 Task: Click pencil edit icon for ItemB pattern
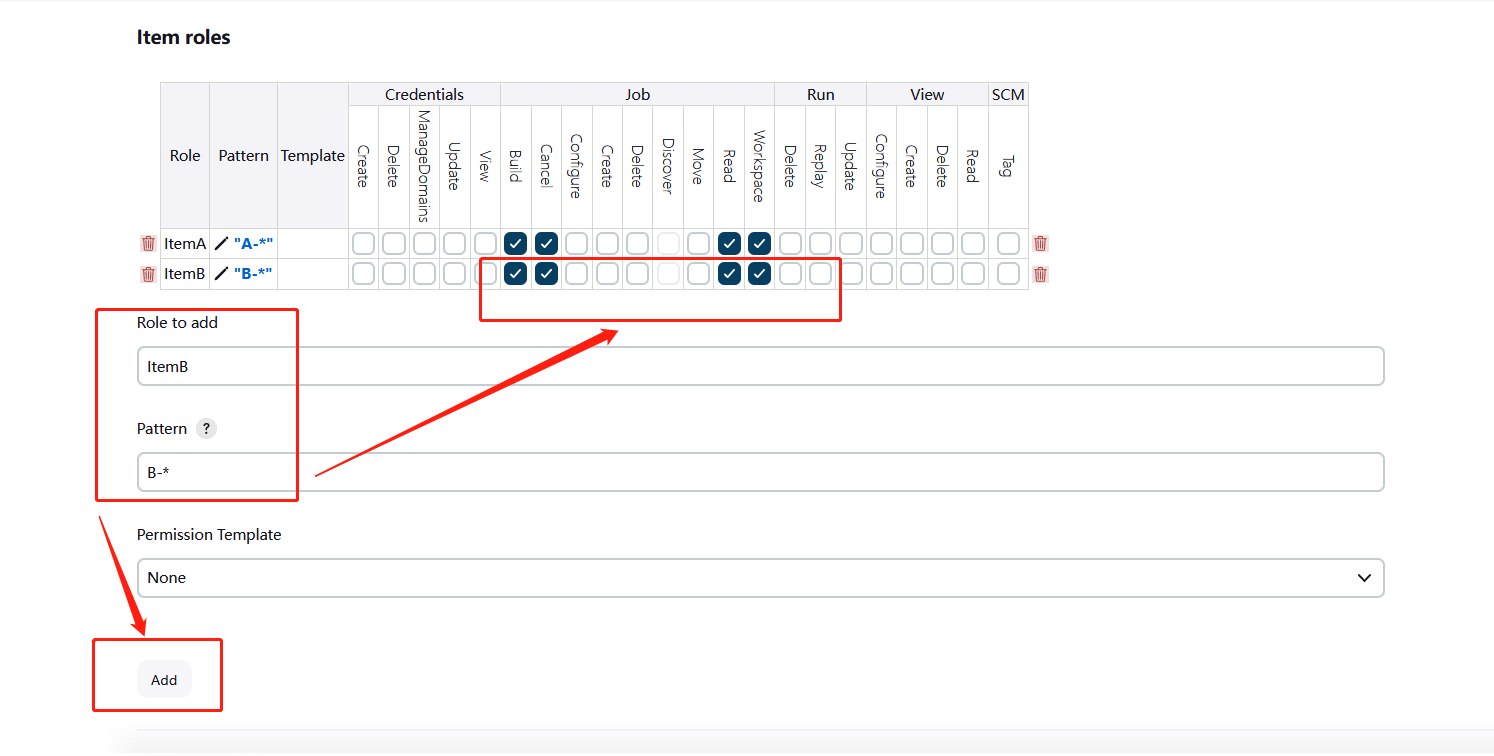pos(222,274)
